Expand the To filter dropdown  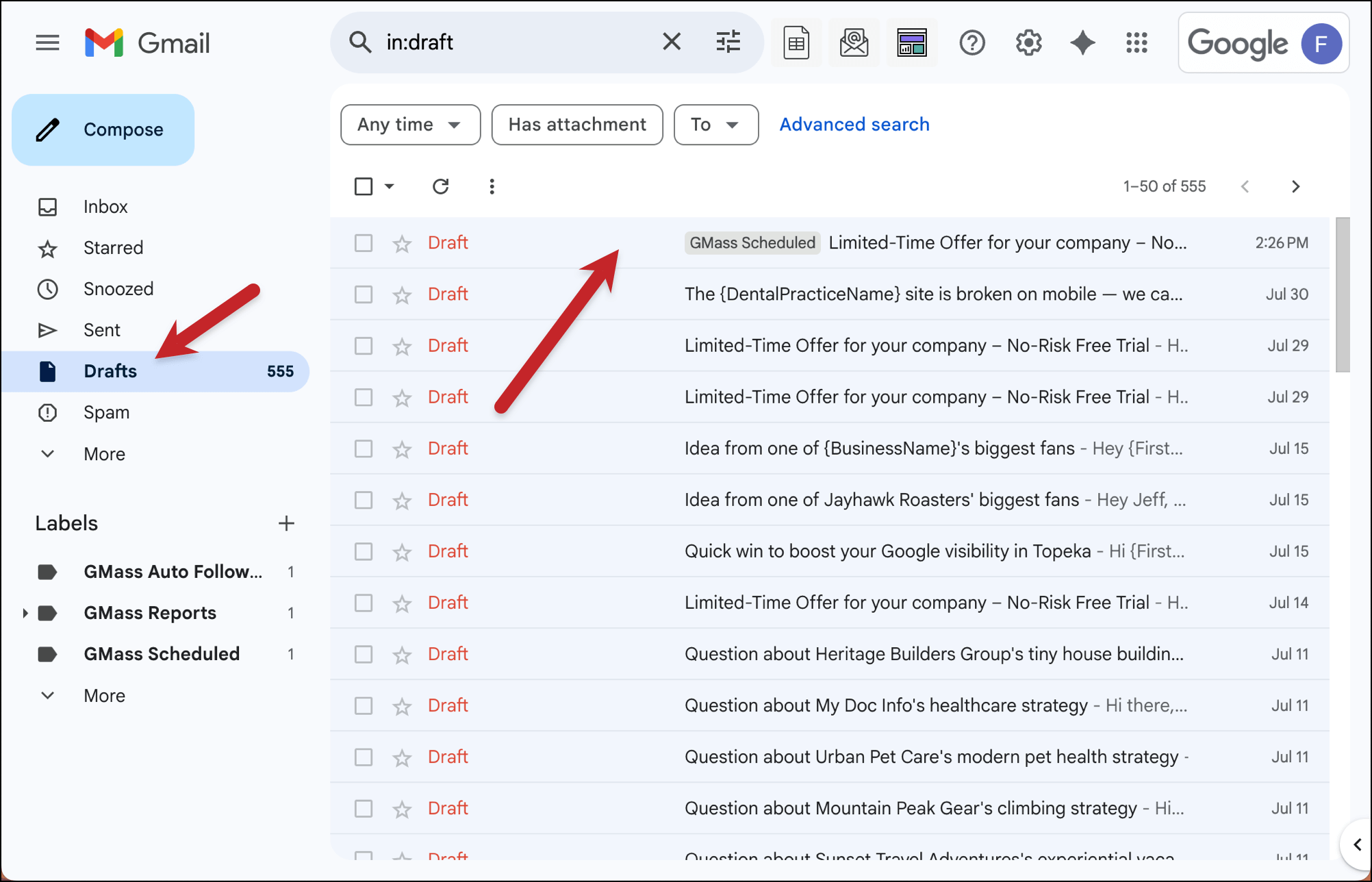tap(715, 125)
